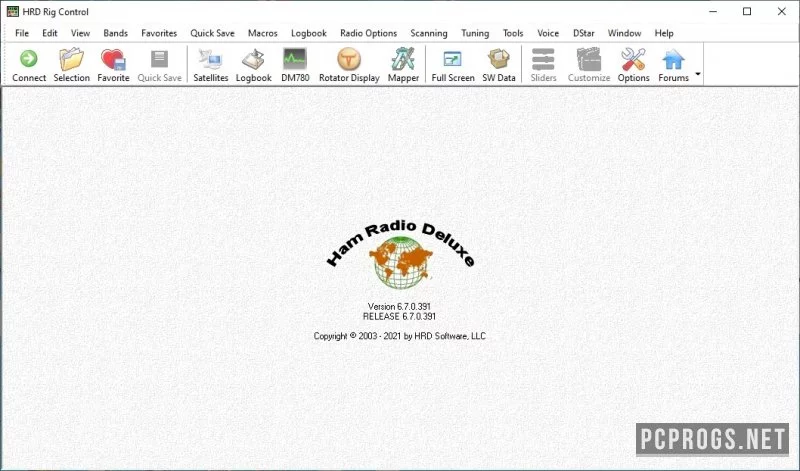Open the Tools menu
The image size is (800, 471).
coord(513,33)
